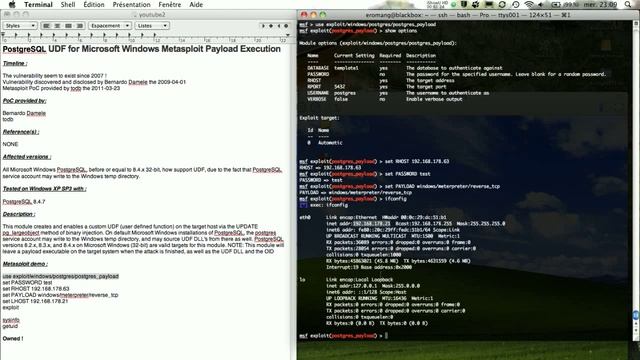Image resolution: width=640 pixels, height=360 pixels.
Task: Click at the final msf prompt cursor
Action: coord(386,336)
